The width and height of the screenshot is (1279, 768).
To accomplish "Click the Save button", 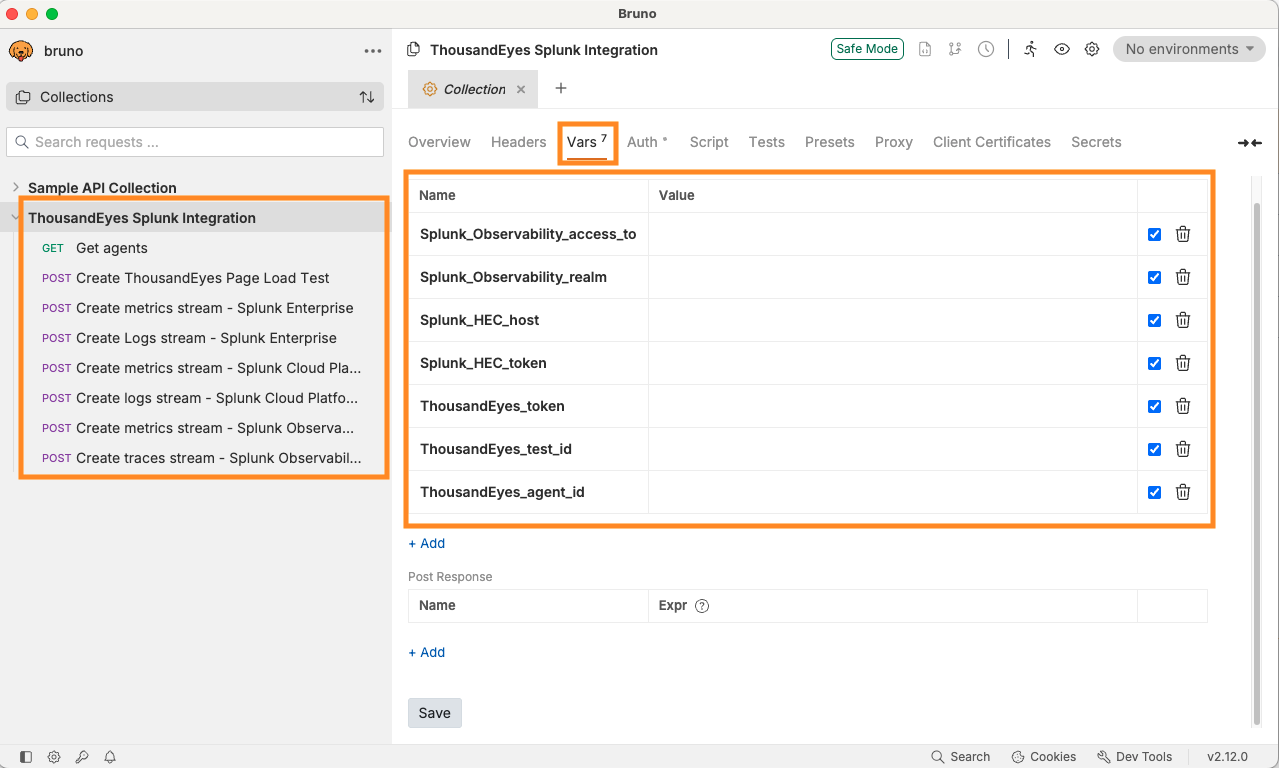I will click(434, 713).
